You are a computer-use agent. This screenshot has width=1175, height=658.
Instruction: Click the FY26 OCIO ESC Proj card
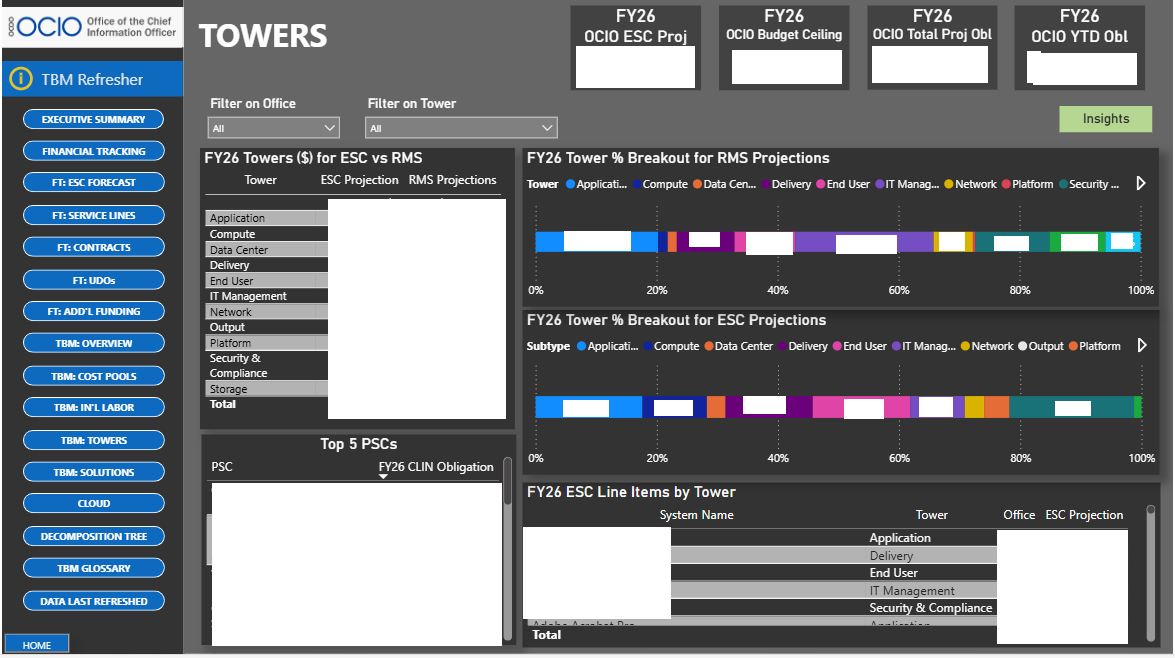(635, 48)
